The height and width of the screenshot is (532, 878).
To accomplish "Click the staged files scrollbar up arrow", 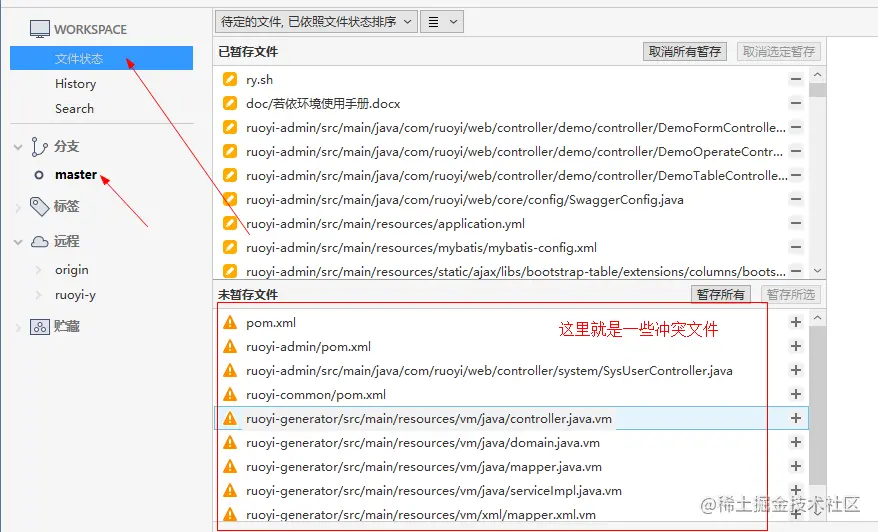I will tap(818, 74).
